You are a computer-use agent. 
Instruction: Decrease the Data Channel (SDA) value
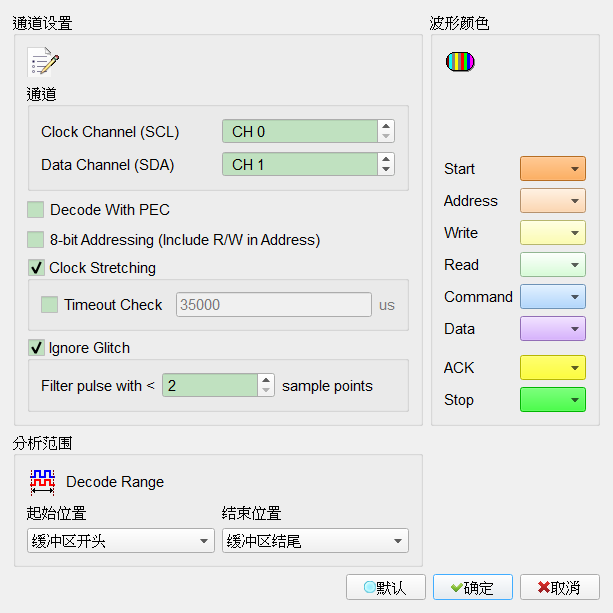386,169
